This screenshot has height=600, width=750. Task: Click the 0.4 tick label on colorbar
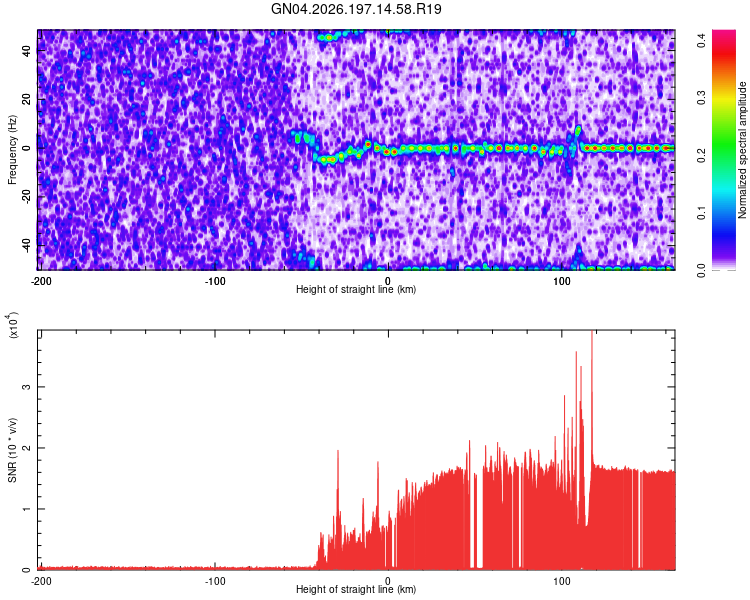(x=701, y=41)
